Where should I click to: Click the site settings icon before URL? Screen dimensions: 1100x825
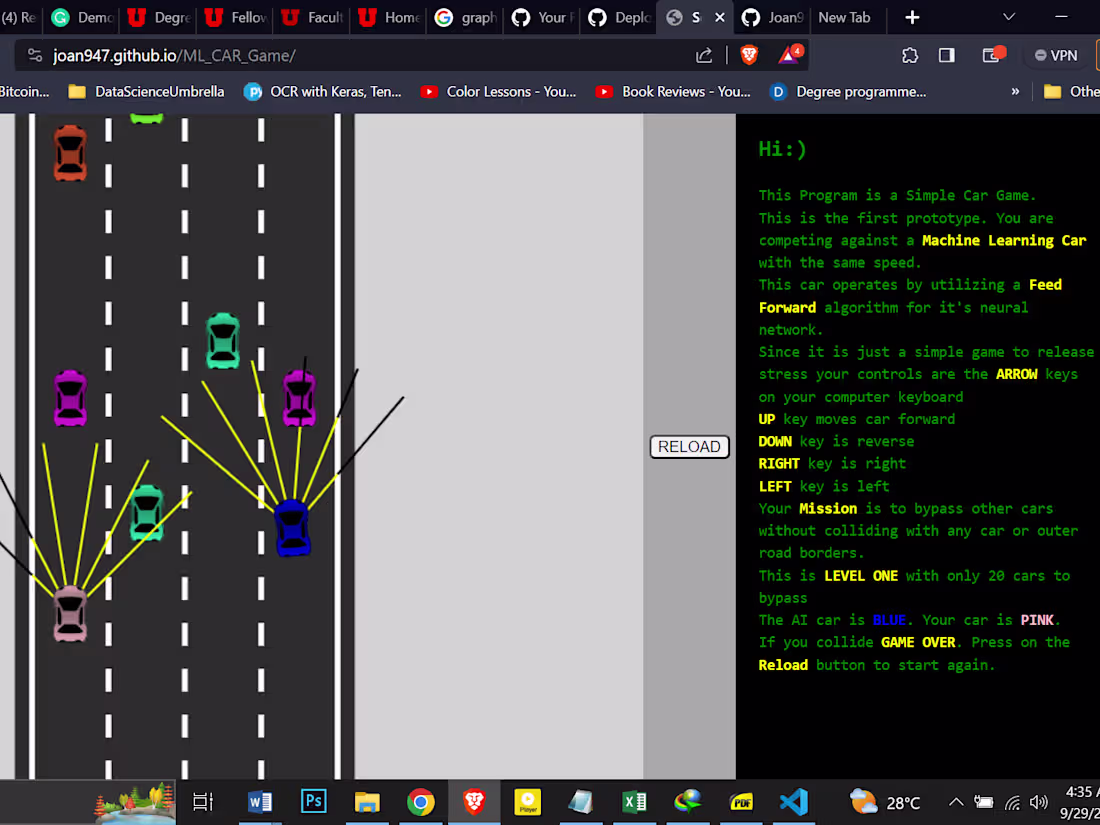click(35, 55)
